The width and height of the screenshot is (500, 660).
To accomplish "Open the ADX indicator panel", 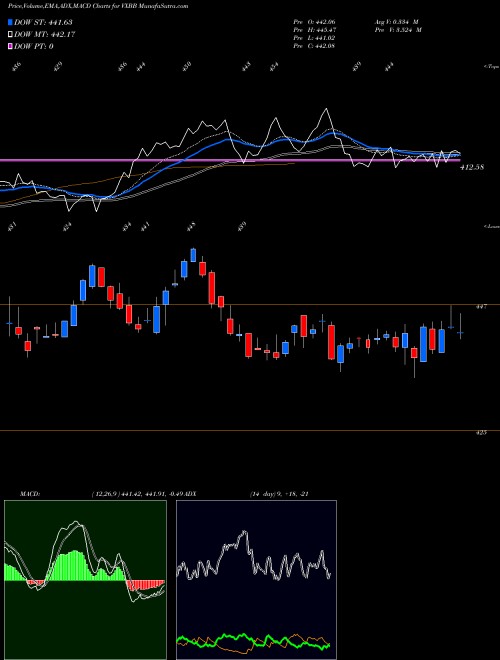I will click(256, 580).
